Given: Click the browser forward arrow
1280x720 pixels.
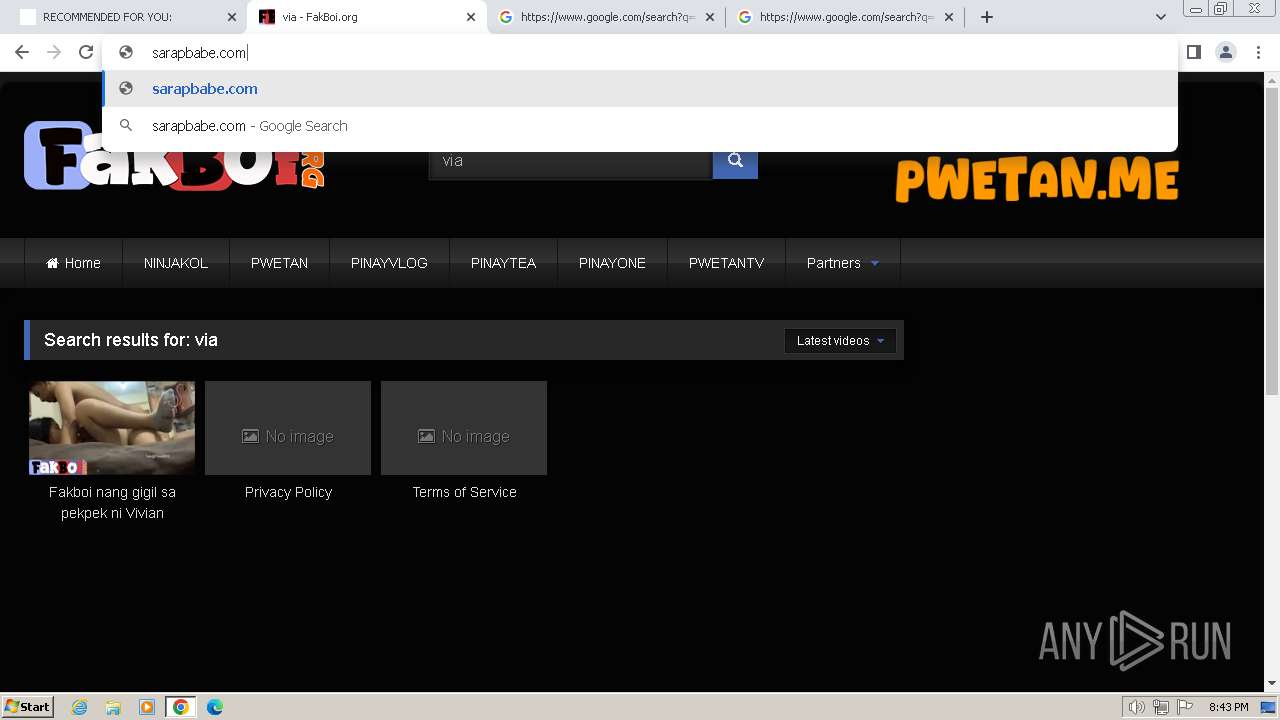Looking at the screenshot, I should click(54, 52).
